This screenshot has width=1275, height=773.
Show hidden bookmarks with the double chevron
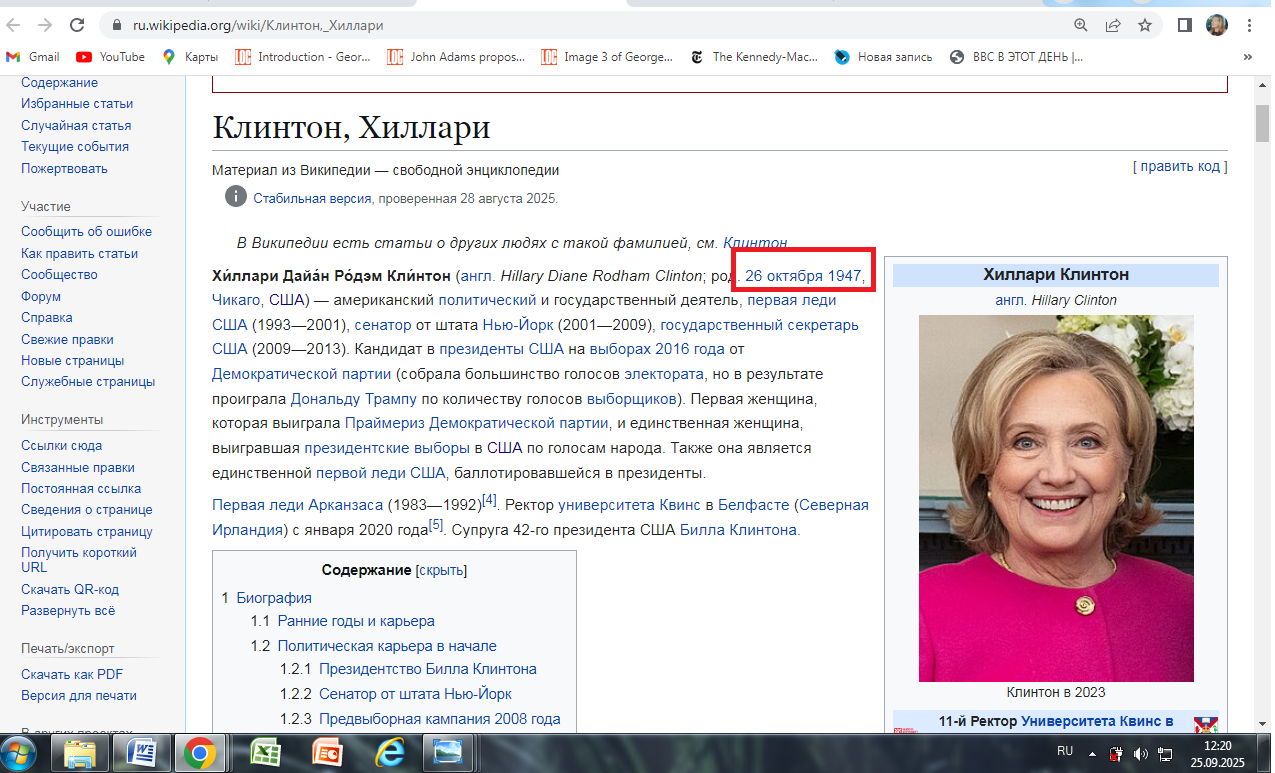pyautogui.click(x=1248, y=57)
